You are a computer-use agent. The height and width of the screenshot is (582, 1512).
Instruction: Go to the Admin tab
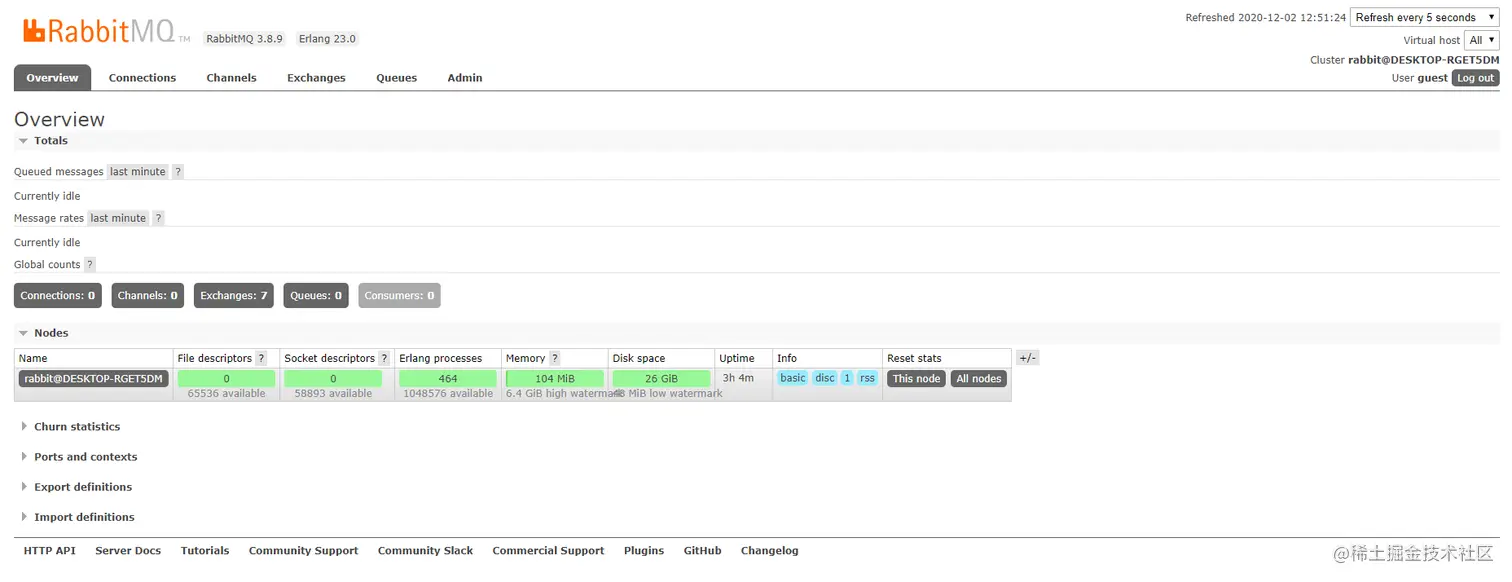pos(464,78)
